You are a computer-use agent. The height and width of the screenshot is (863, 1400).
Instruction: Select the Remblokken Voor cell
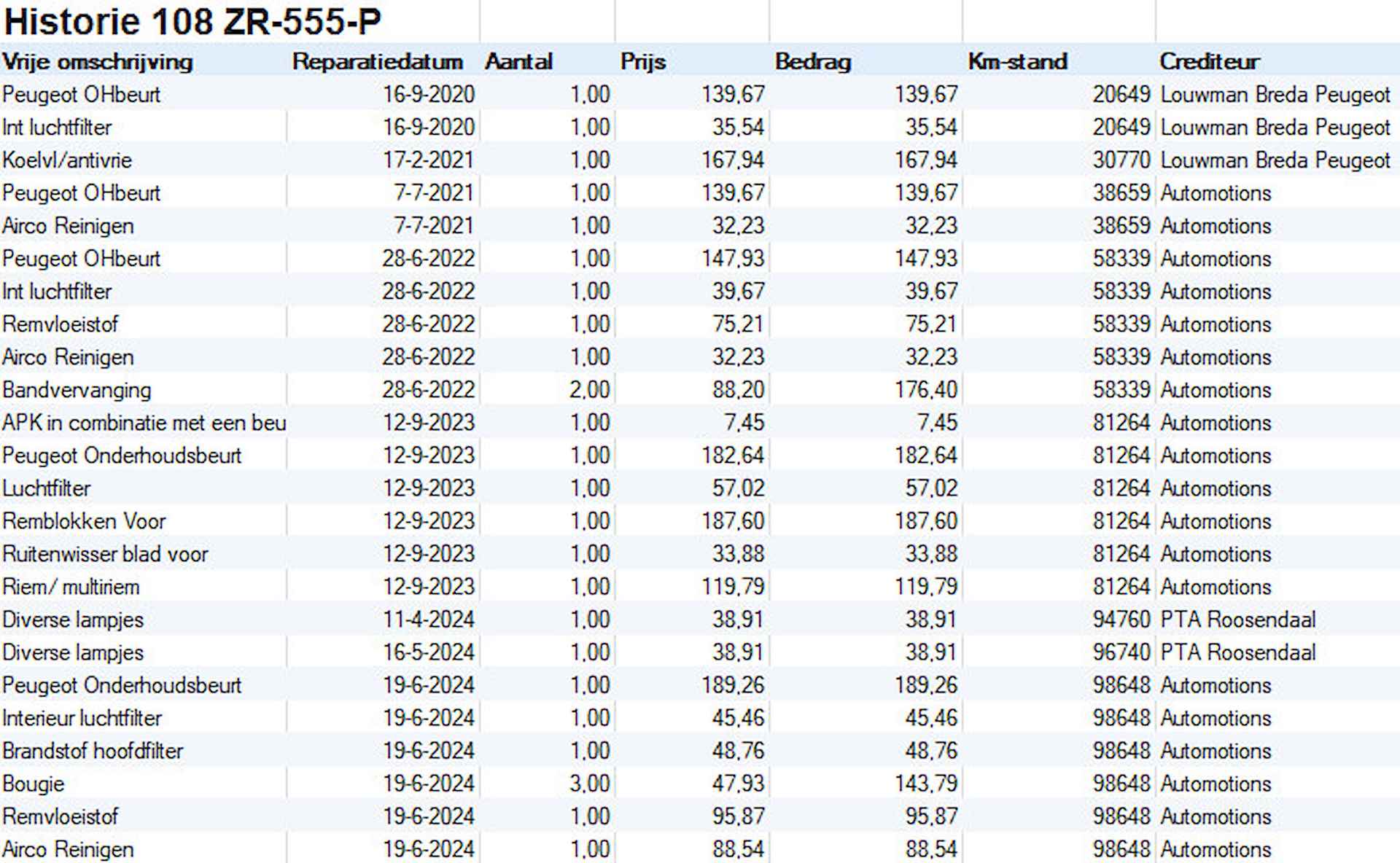(x=84, y=520)
